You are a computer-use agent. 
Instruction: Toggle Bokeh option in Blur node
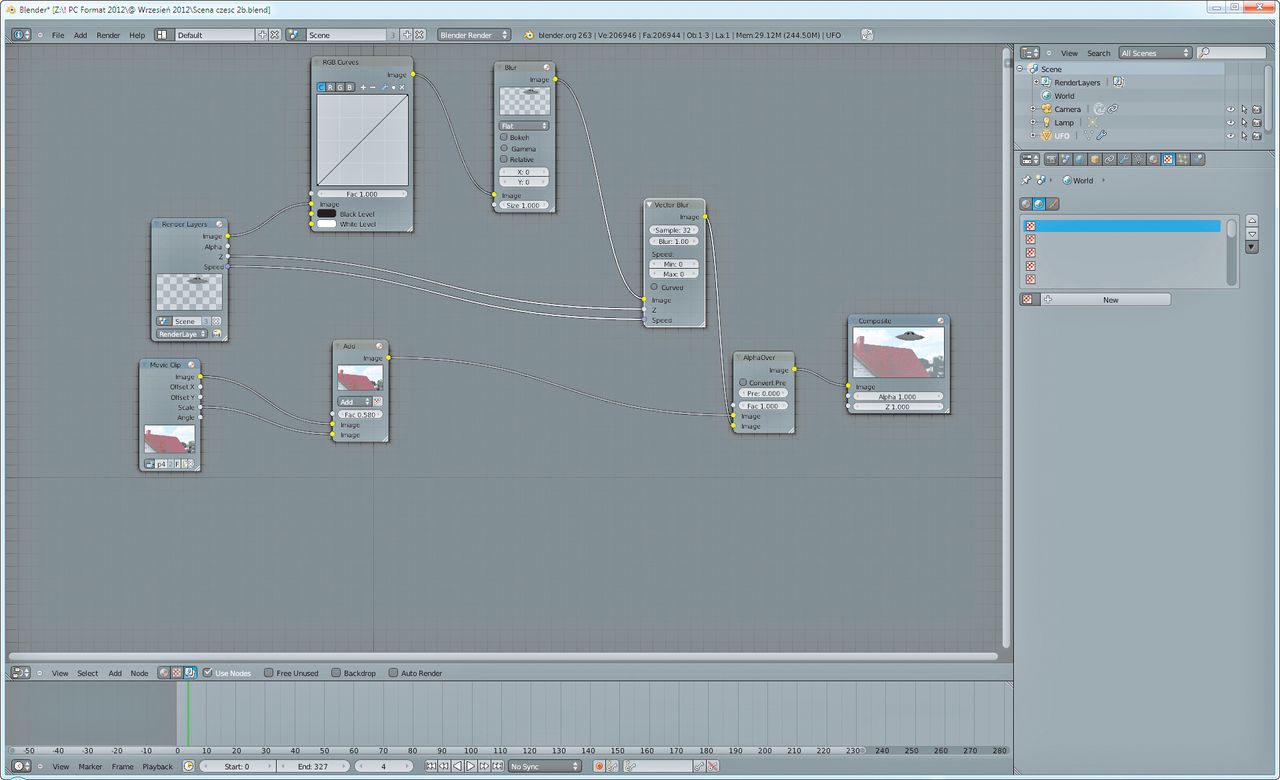(x=504, y=137)
